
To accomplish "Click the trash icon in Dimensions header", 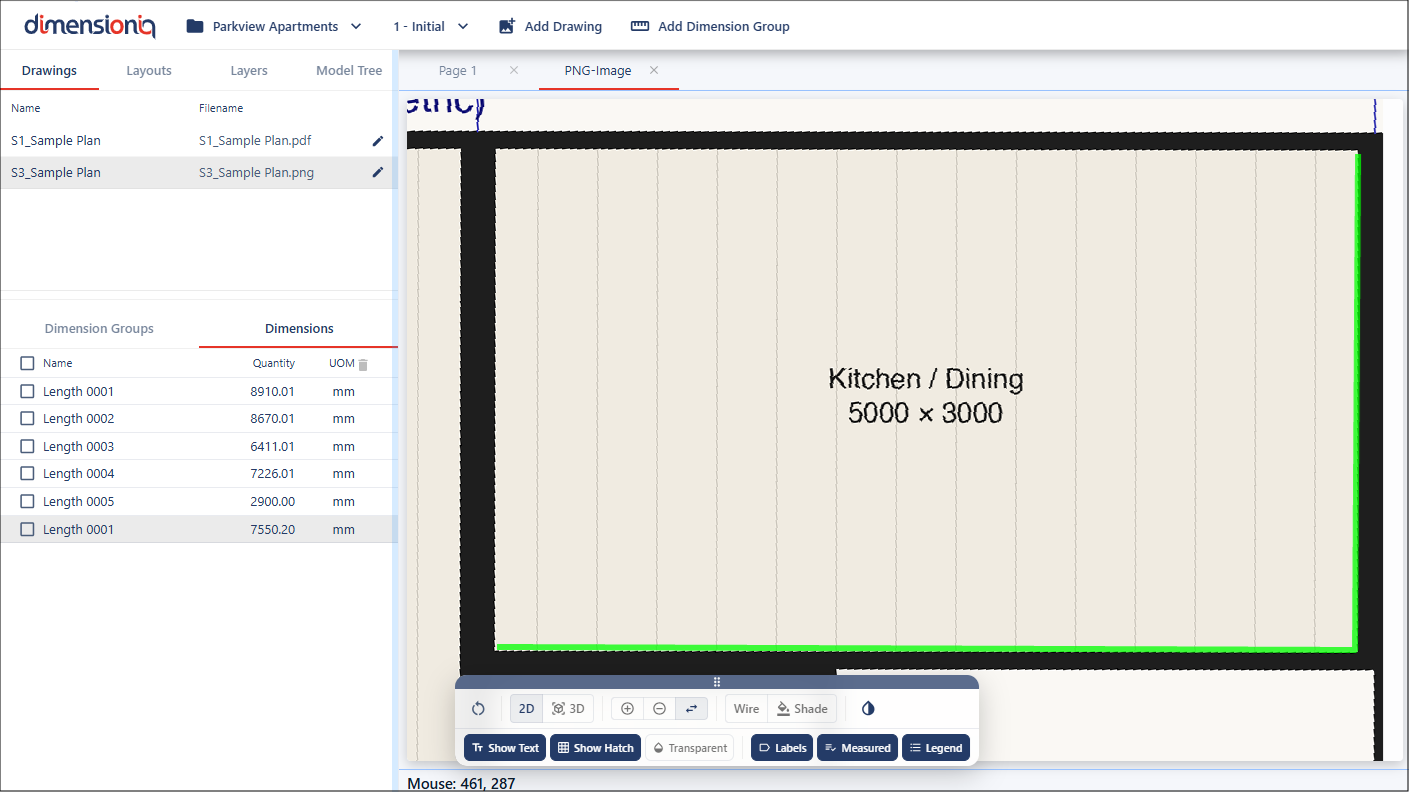I will click(363, 365).
